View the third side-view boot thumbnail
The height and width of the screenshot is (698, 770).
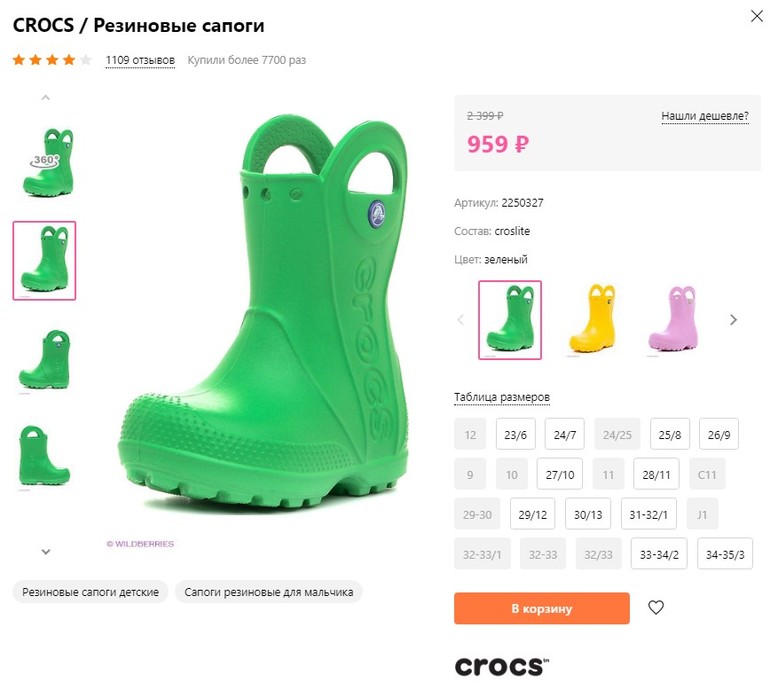(x=44, y=360)
